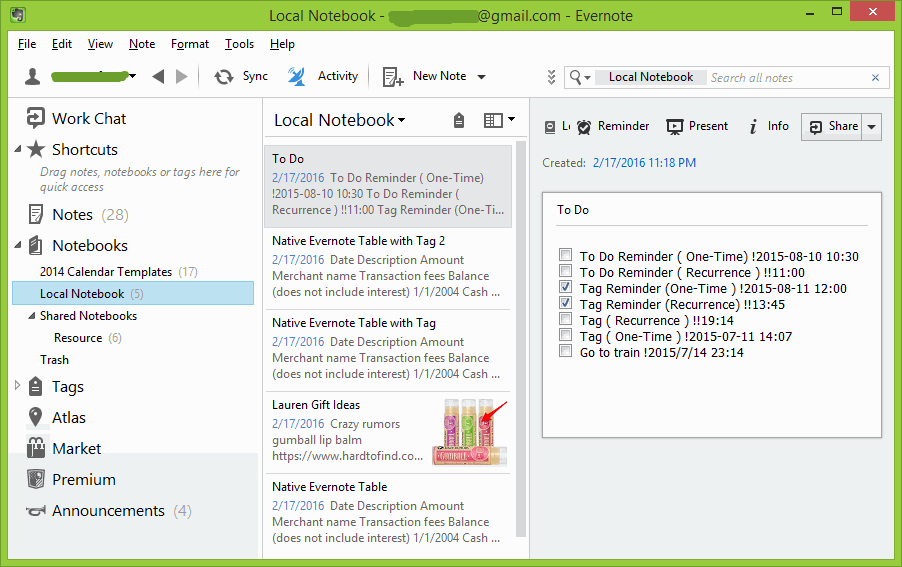This screenshot has height=567, width=902.
Task: Check 'Go to train' checkbox
Action: click(565, 351)
